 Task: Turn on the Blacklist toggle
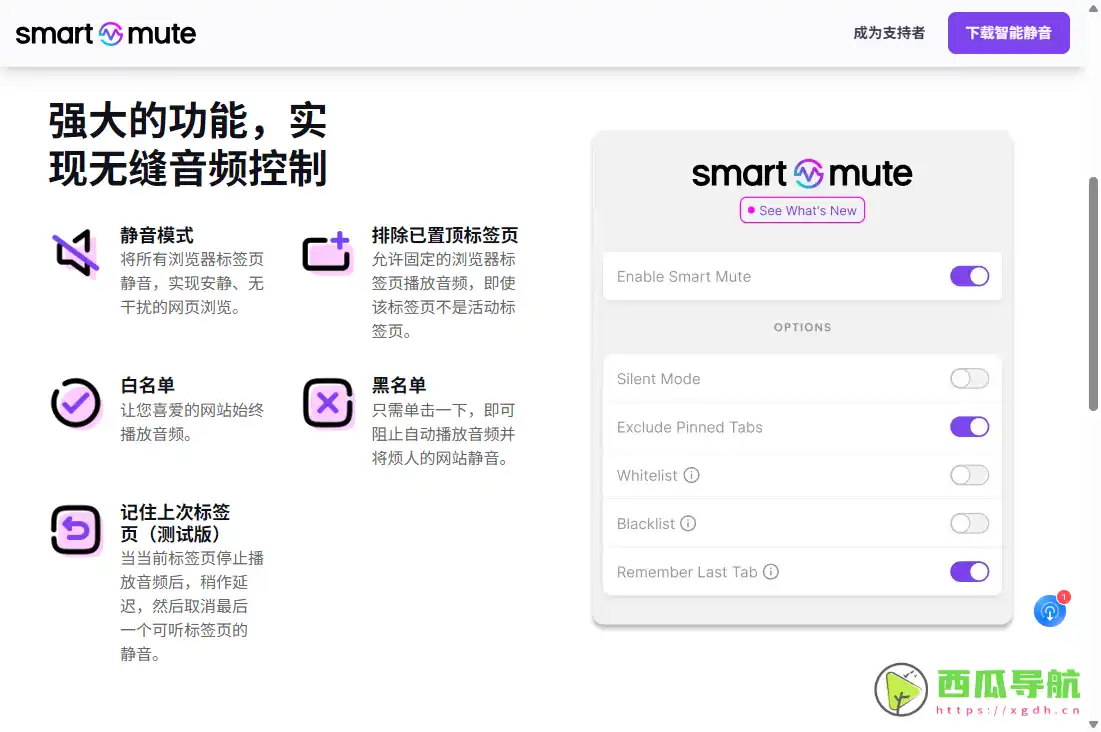click(x=969, y=523)
